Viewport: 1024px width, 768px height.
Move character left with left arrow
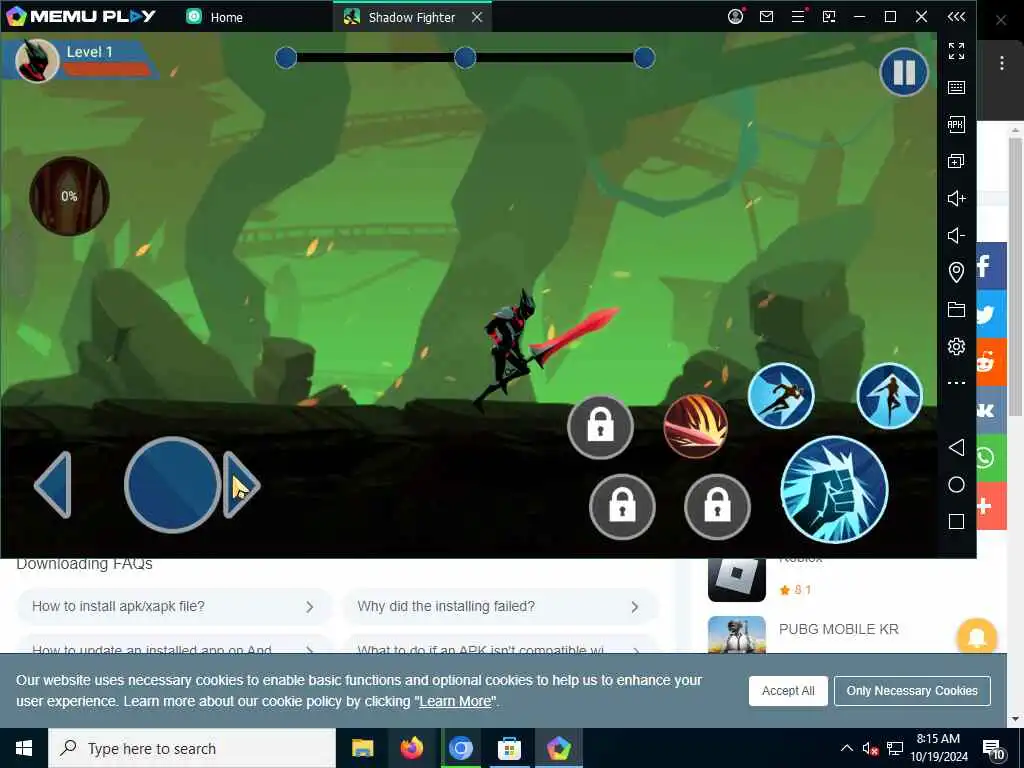click(x=54, y=485)
